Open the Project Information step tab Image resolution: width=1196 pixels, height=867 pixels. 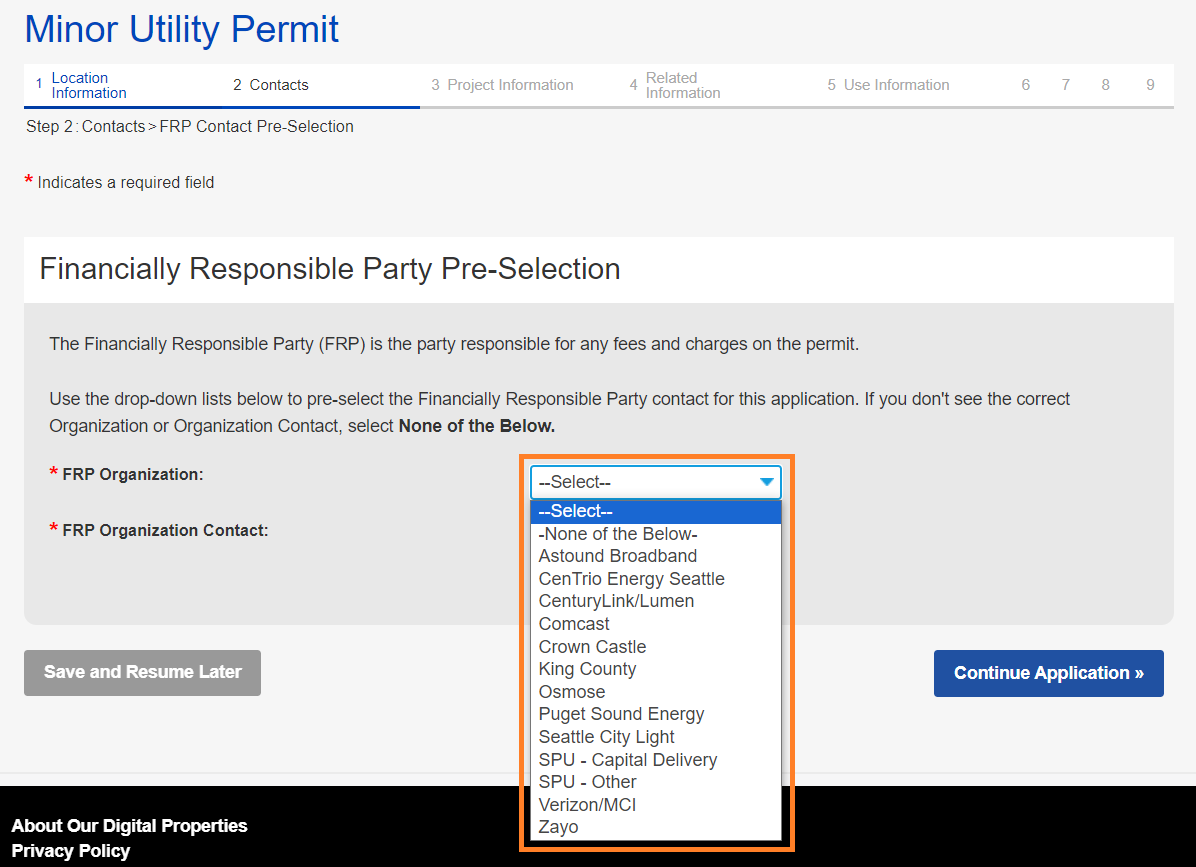click(x=509, y=85)
